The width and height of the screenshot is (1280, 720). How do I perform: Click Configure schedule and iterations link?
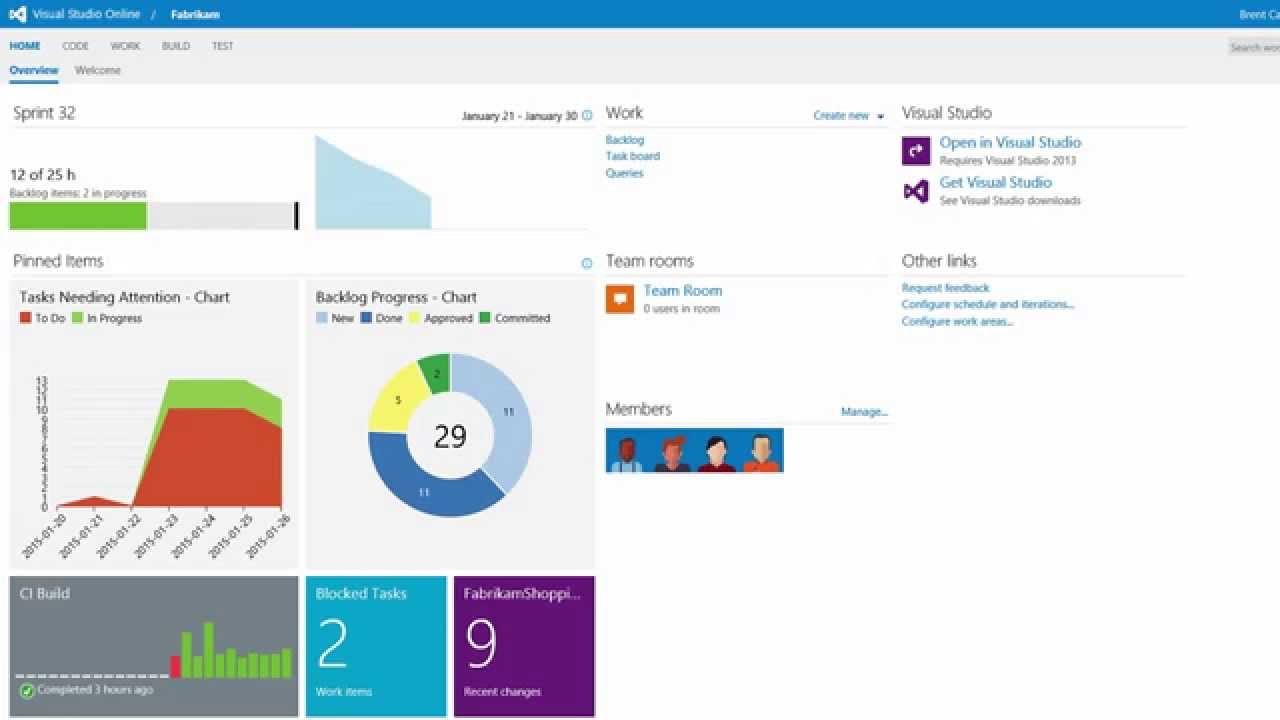click(x=988, y=305)
